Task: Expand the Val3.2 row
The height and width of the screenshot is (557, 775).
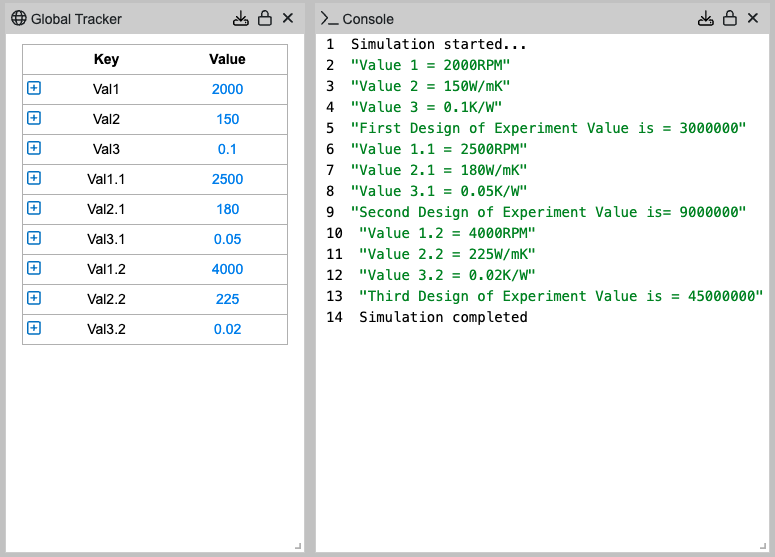Action: coord(34,328)
